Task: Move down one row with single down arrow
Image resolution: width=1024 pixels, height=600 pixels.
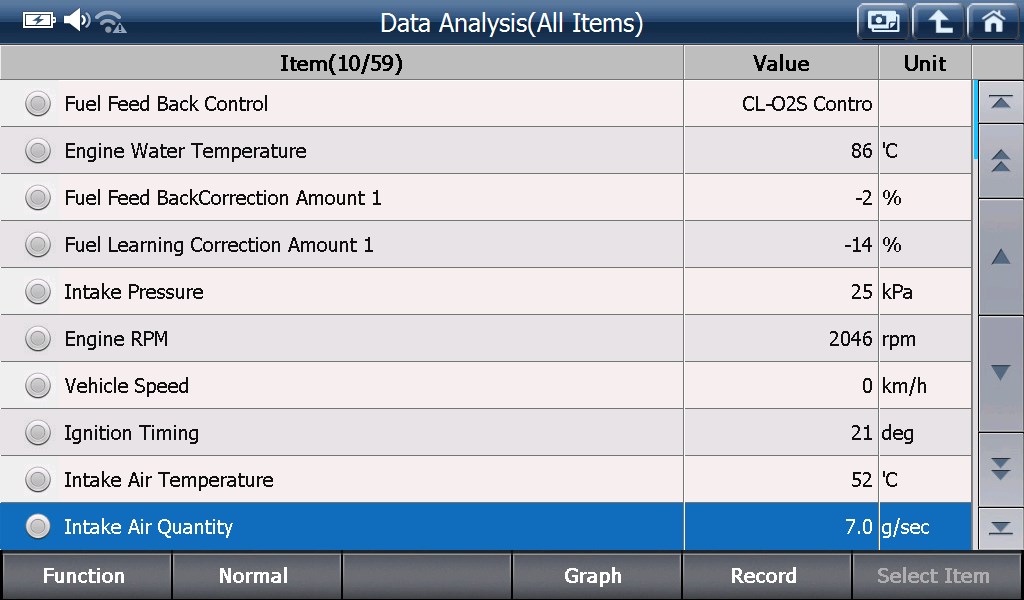Action: 1000,373
